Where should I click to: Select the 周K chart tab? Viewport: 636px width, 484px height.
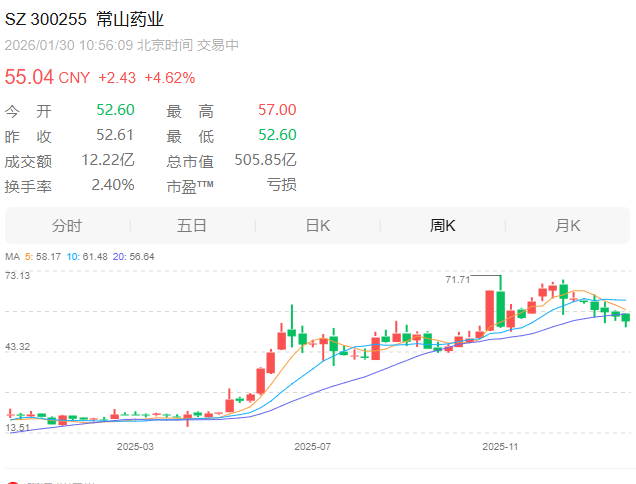443,226
